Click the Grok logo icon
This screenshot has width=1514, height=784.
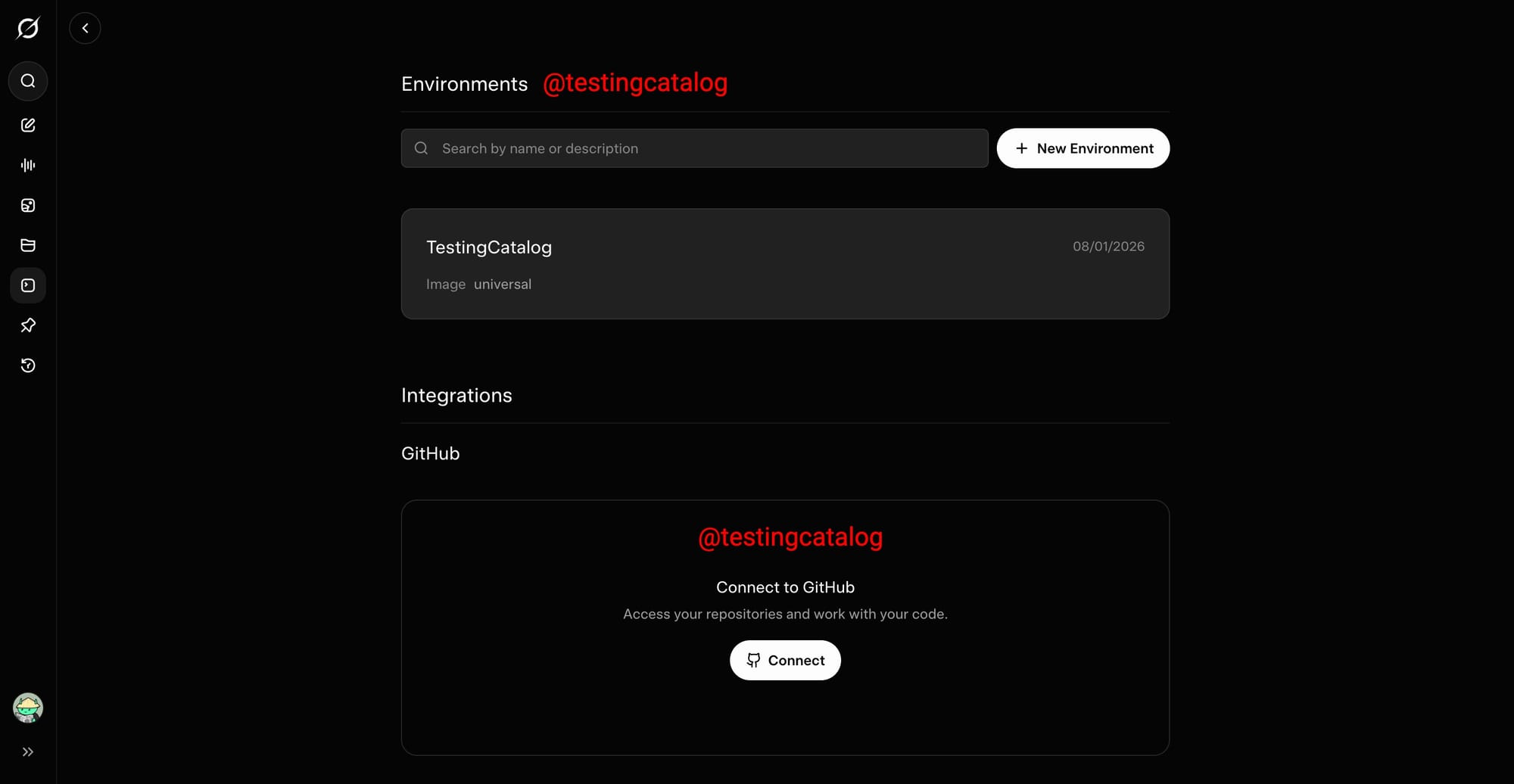pos(28,28)
